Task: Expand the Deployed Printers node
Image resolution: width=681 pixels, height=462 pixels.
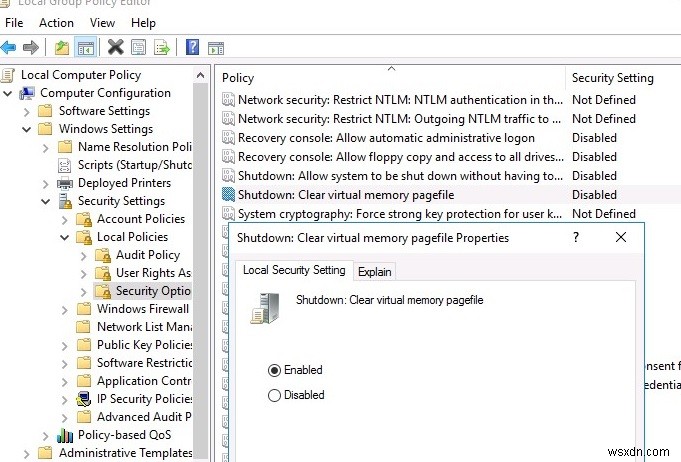Action: (x=46, y=184)
